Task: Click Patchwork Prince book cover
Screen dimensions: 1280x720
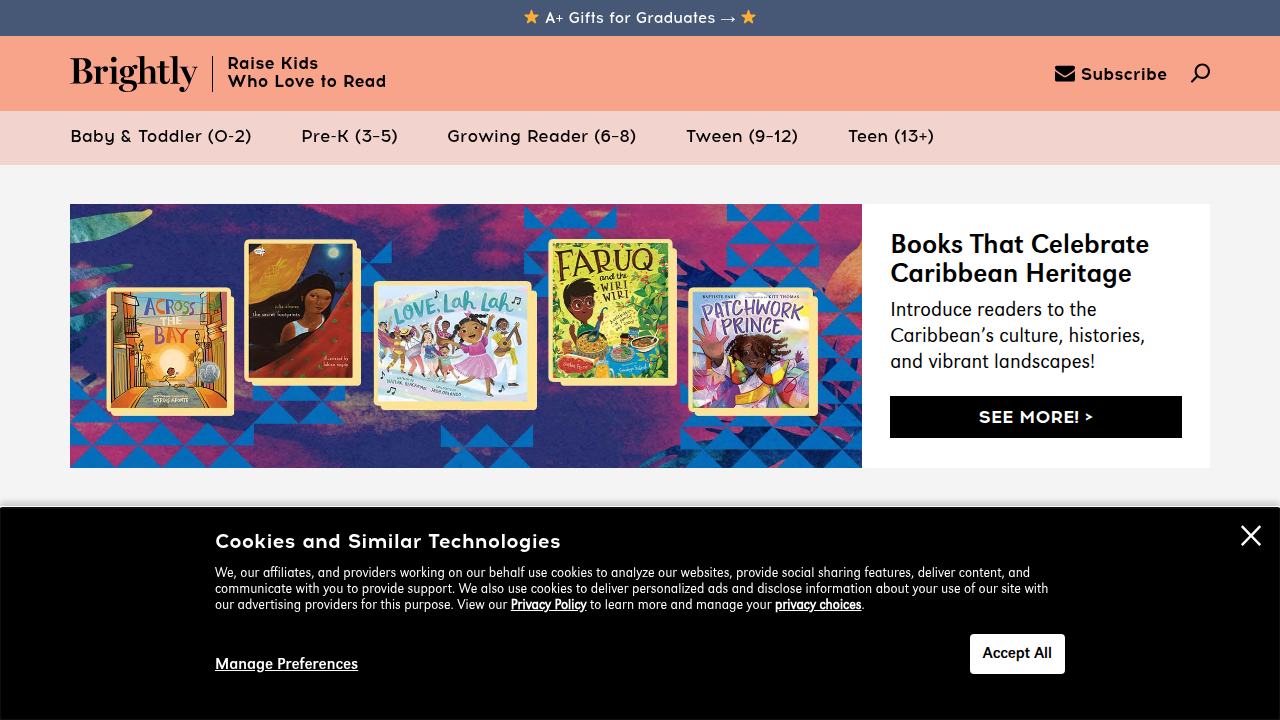Action: pyautogui.click(x=753, y=351)
